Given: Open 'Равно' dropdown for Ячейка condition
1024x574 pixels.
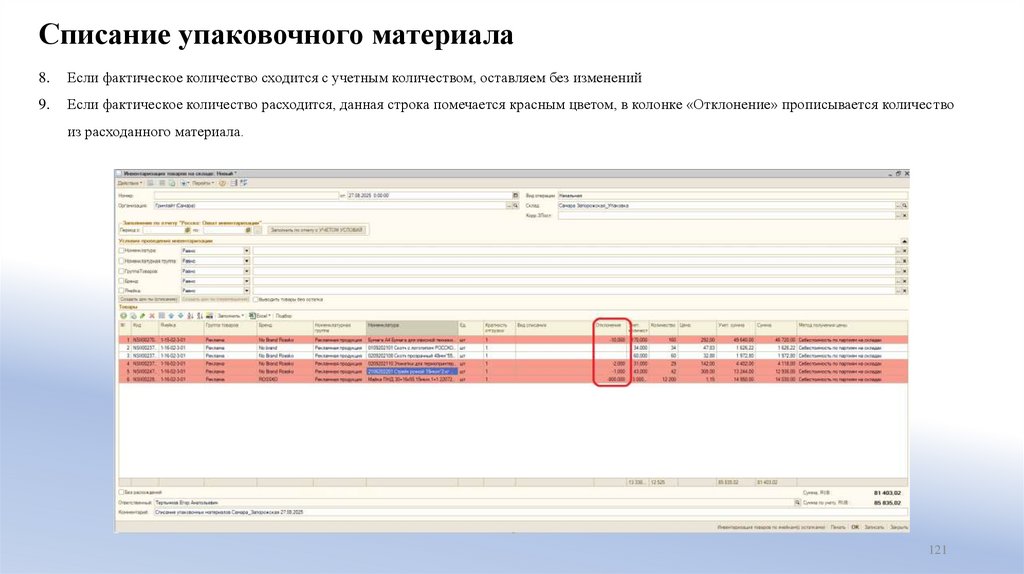Looking at the screenshot, I should (x=246, y=291).
